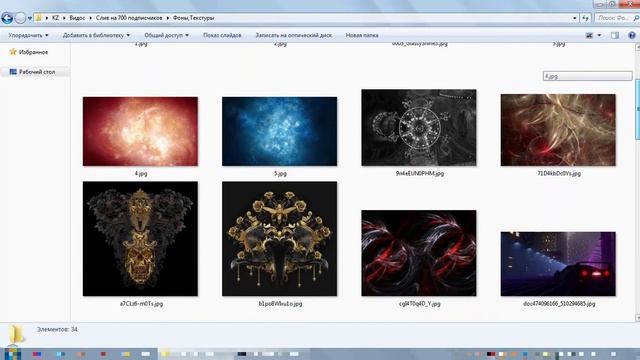Select the blue nebula thumbnail 5.jpg
This screenshot has height=360, width=640.
pyautogui.click(x=280, y=131)
